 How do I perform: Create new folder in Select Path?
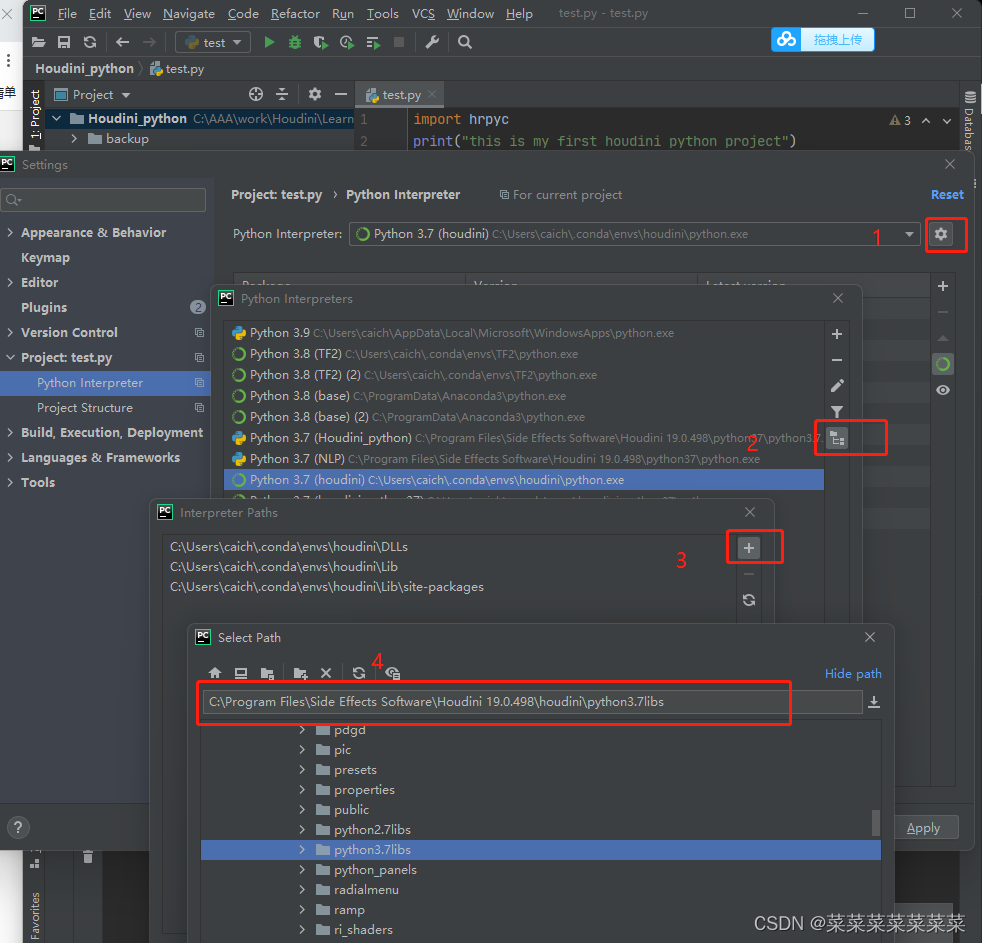(301, 673)
